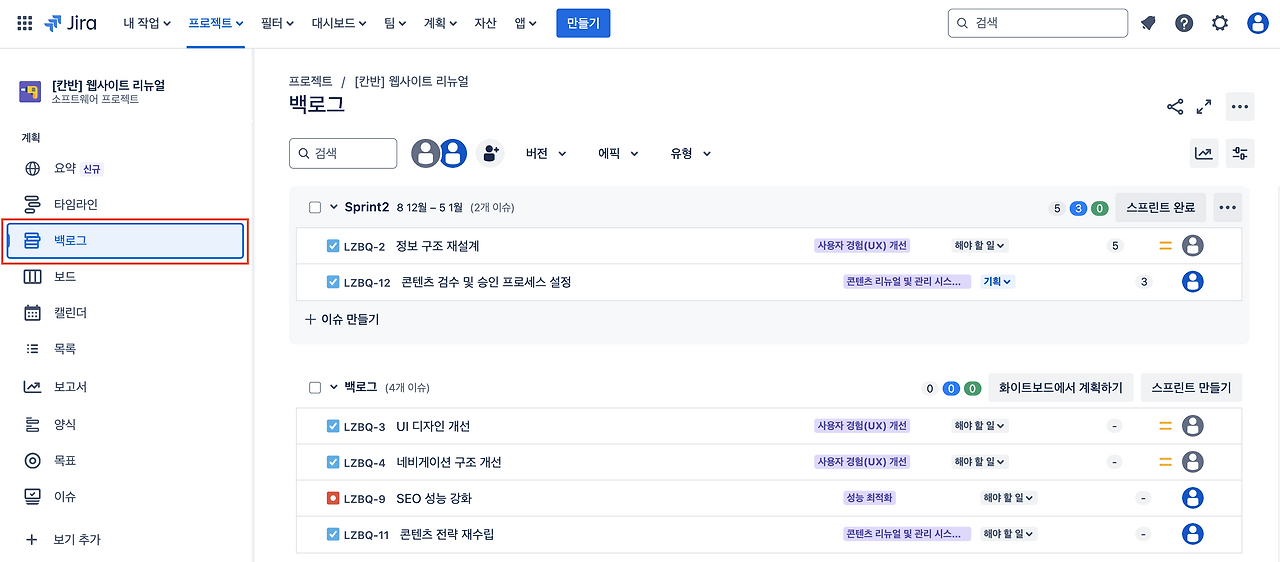1280x562 pixels.
Task: Click the bug type icon on LZBQ-9
Action: (x=333, y=498)
